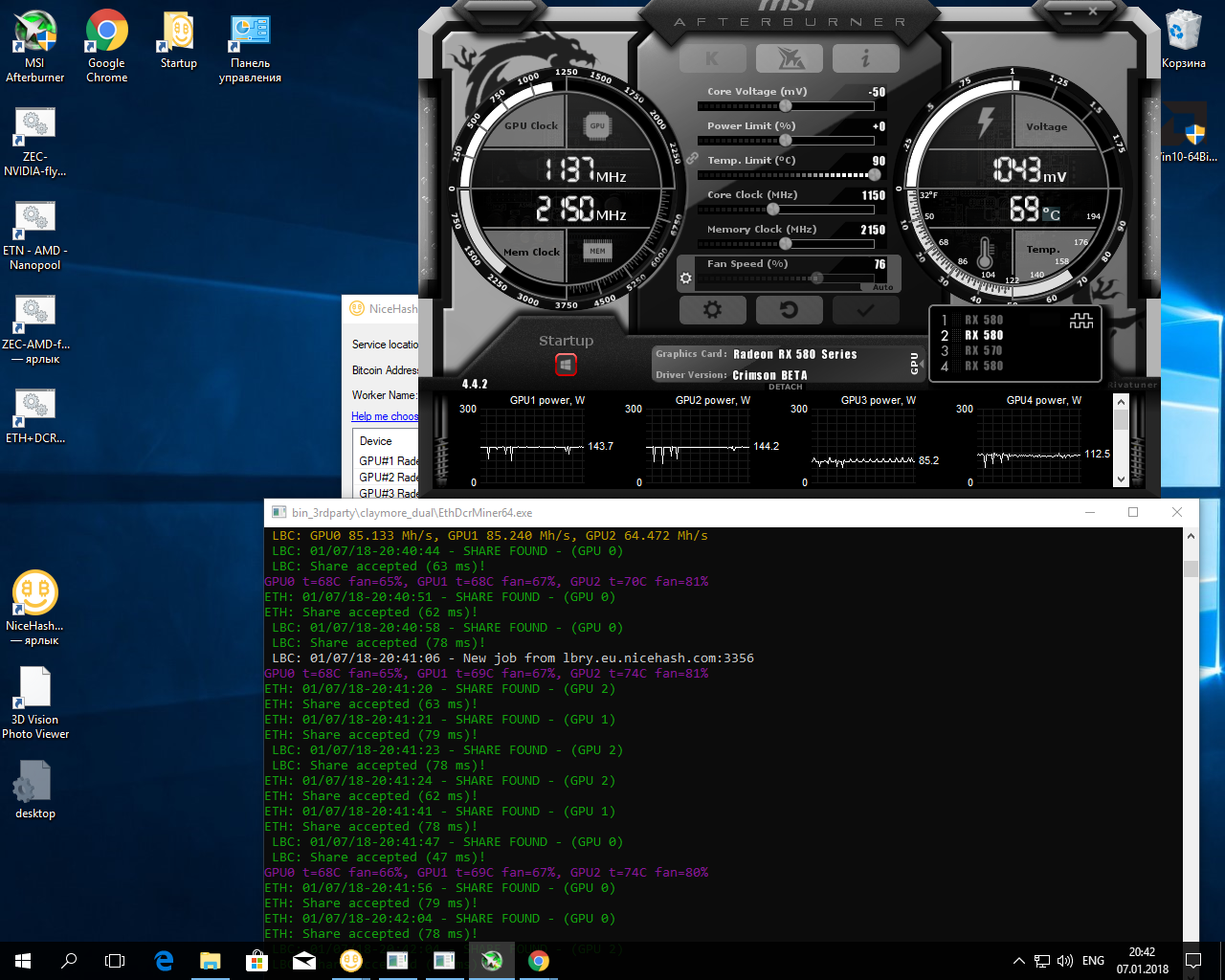
Task: Open MSI Afterburner settings gear button
Action: [712, 310]
